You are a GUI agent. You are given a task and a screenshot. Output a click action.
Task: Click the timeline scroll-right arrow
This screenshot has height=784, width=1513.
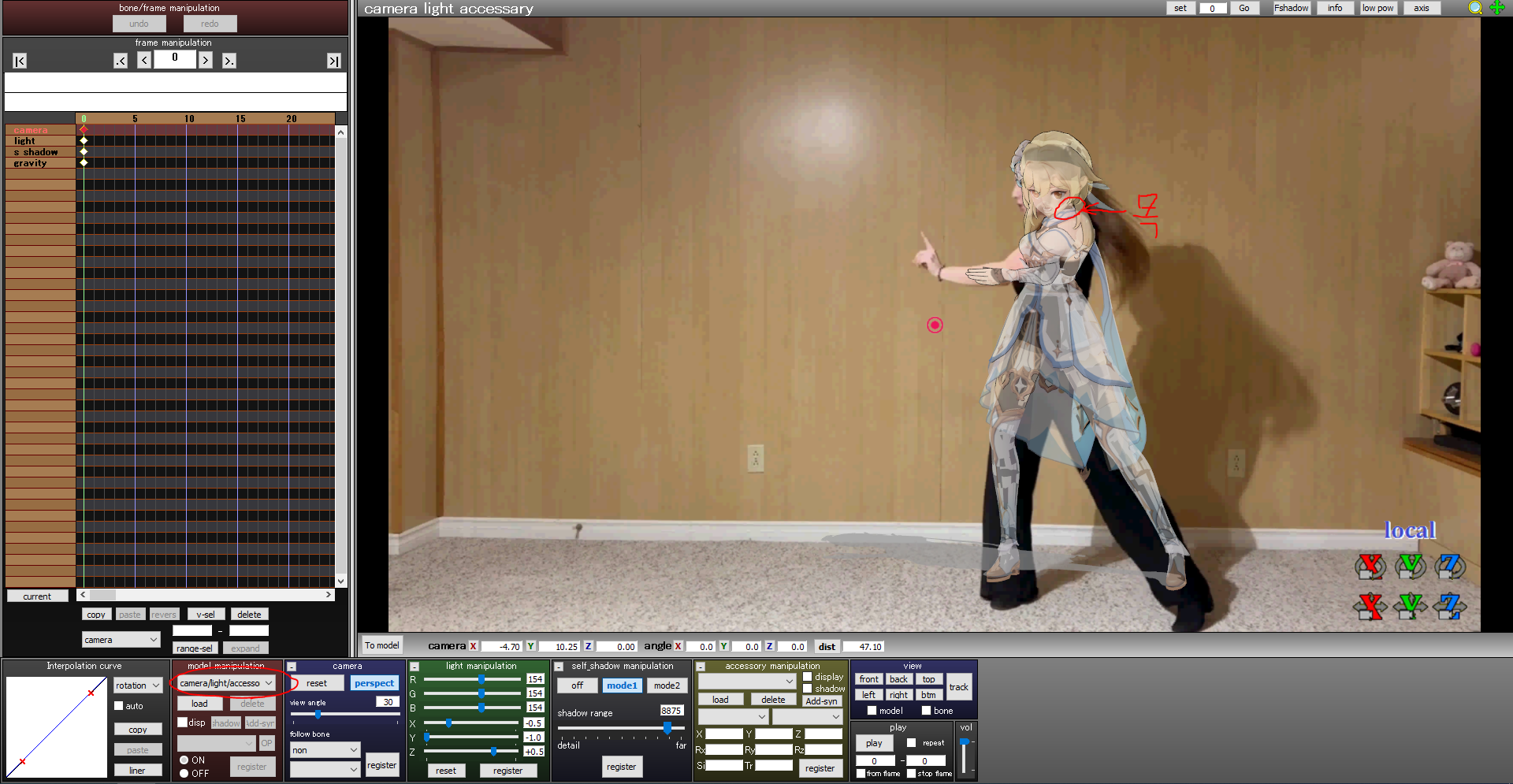click(x=329, y=595)
